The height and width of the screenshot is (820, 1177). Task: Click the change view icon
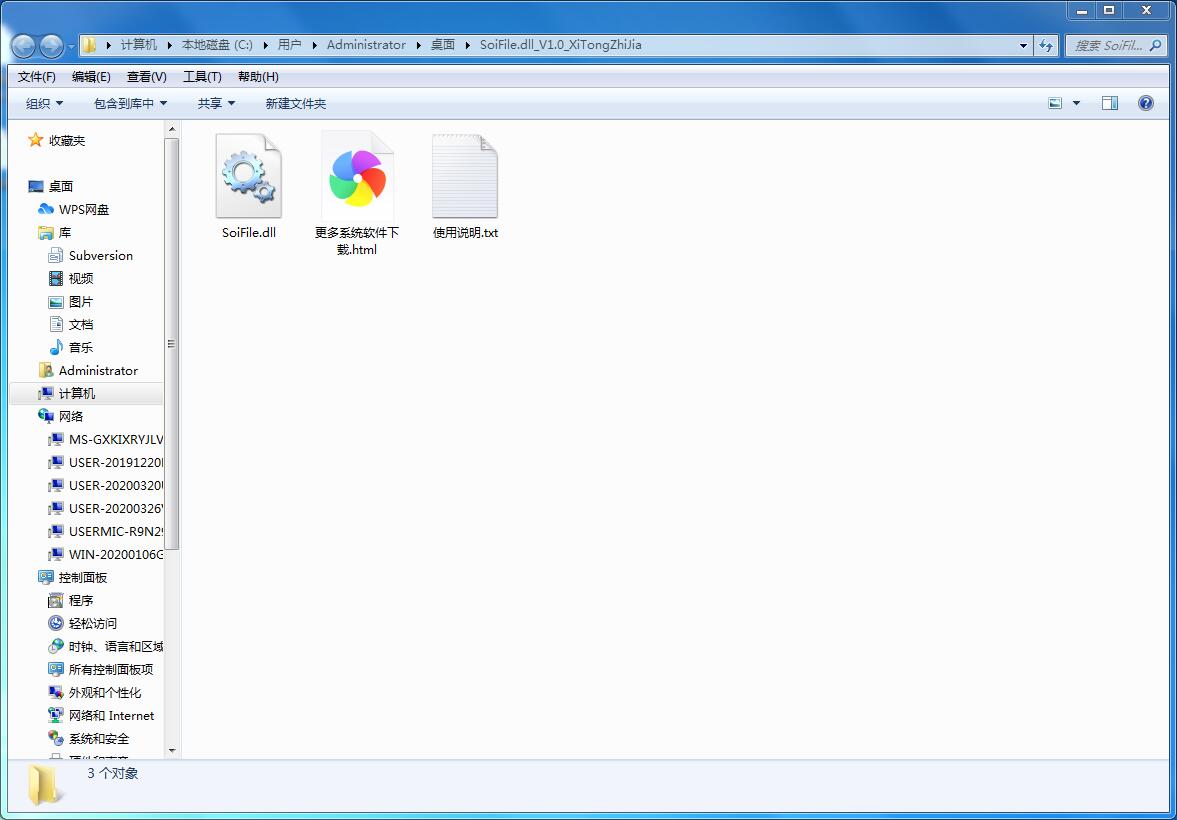pyautogui.click(x=1055, y=103)
